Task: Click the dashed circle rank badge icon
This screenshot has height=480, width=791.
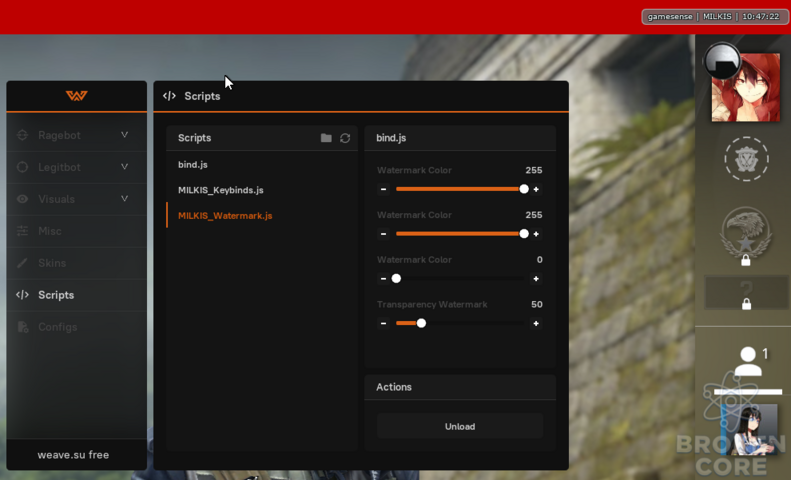Action: (747, 159)
